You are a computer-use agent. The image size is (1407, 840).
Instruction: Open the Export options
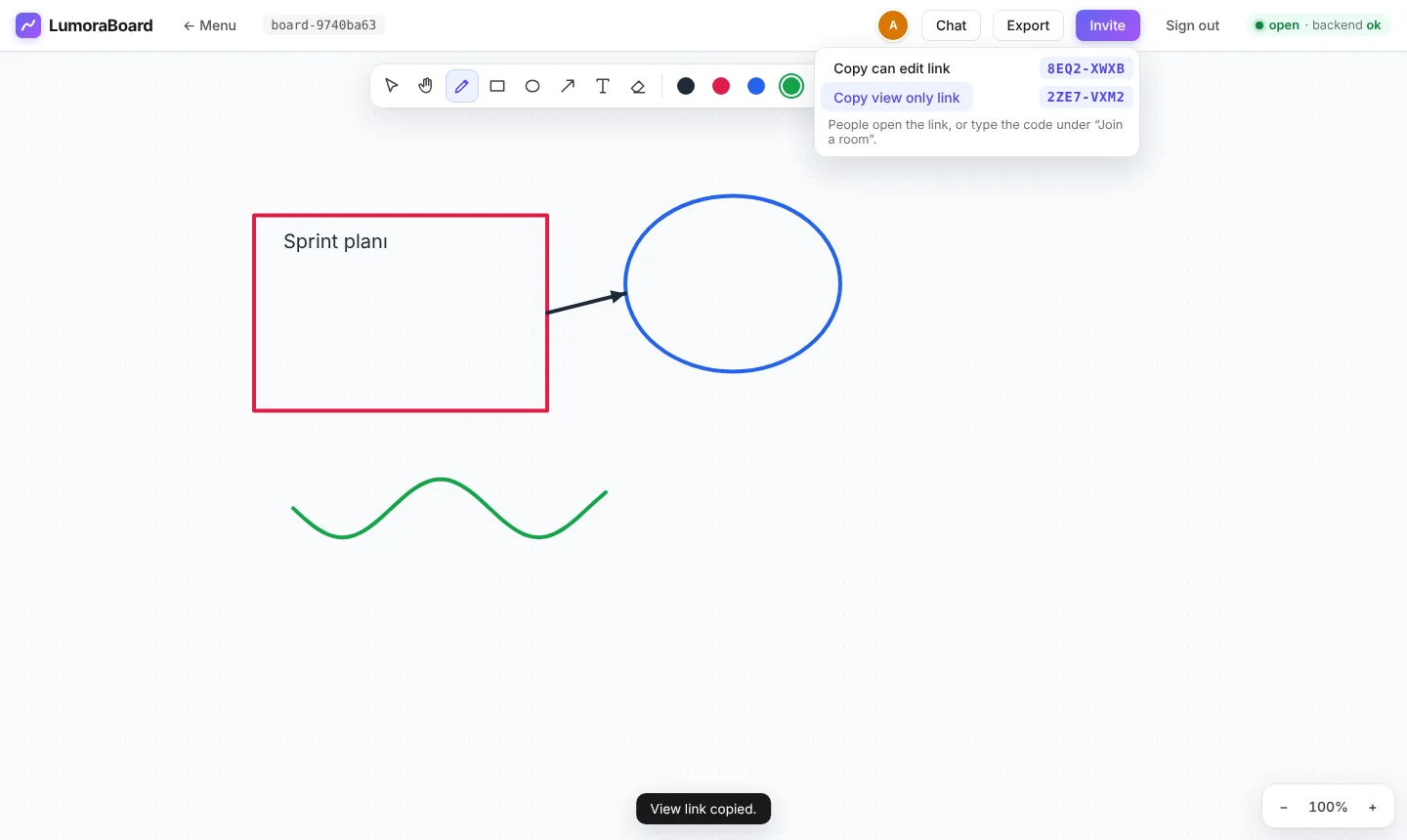coord(1028,25)
